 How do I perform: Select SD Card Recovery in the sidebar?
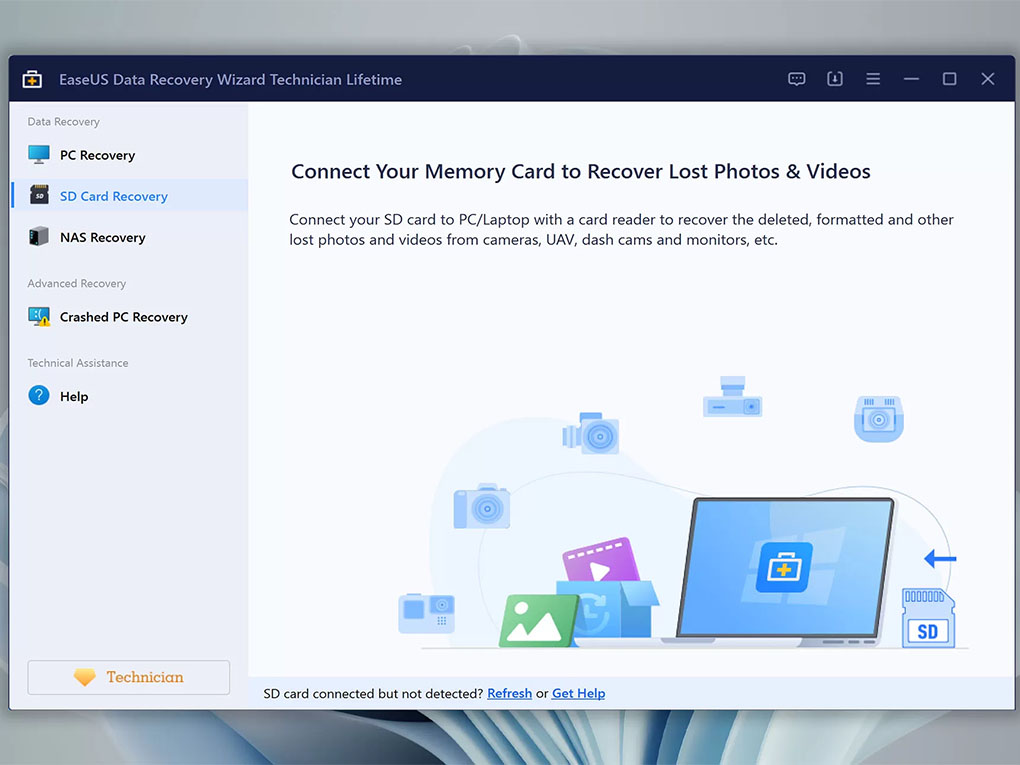click(x=129, y=195)
